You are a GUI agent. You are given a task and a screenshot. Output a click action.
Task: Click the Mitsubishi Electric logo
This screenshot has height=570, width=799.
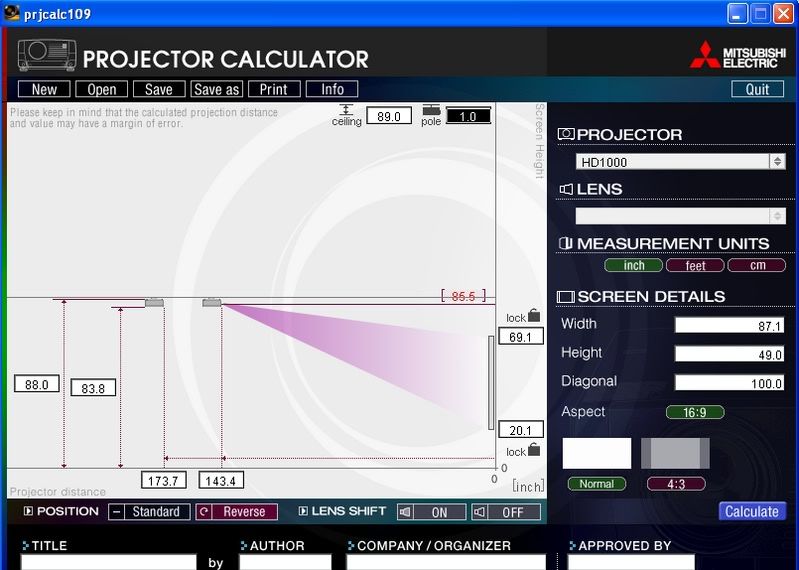(x=738, y=55)
